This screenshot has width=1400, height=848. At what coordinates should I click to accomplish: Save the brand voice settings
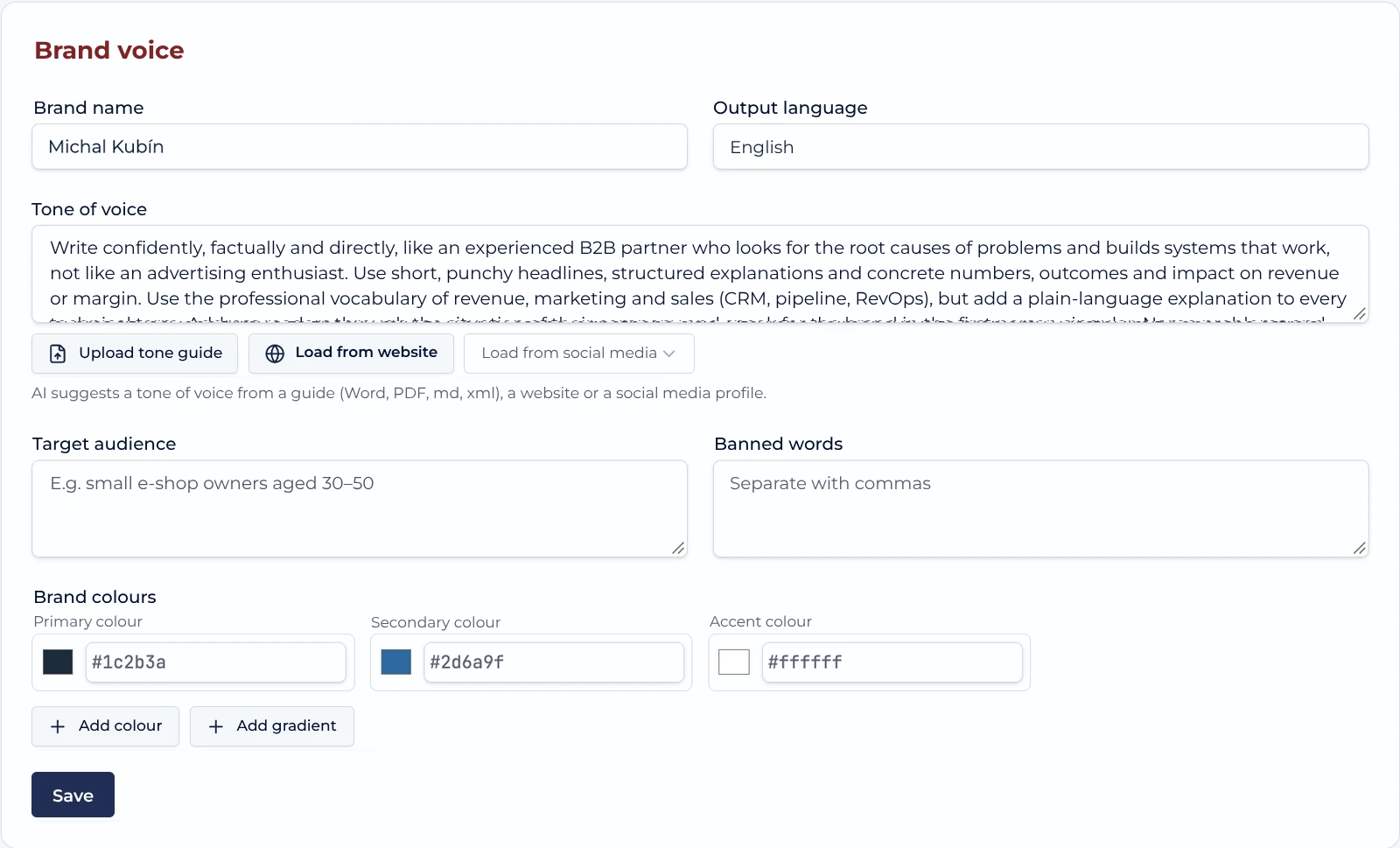(73, 795)
